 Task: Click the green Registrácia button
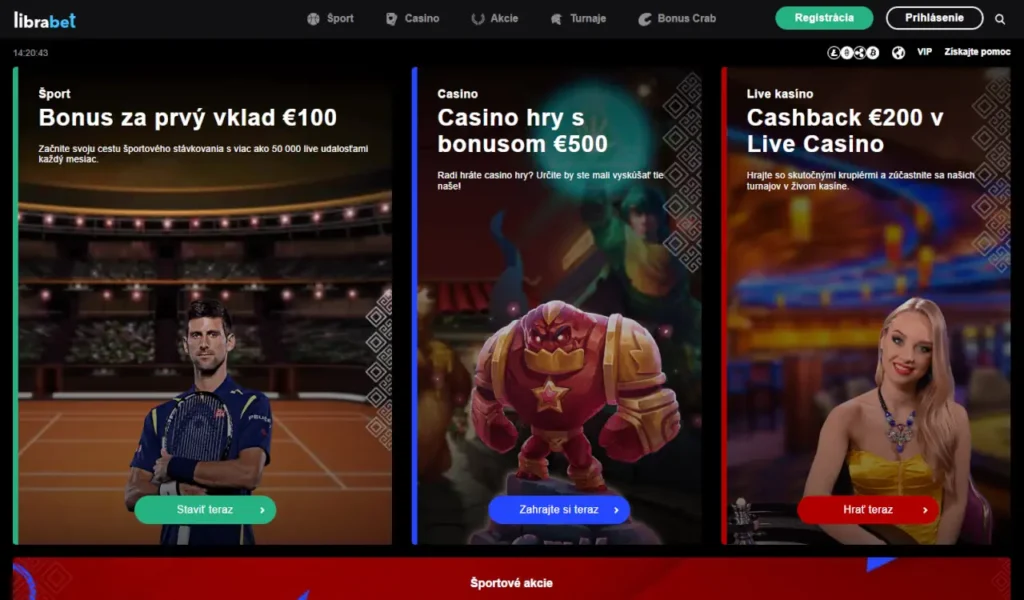click(824, 18)
